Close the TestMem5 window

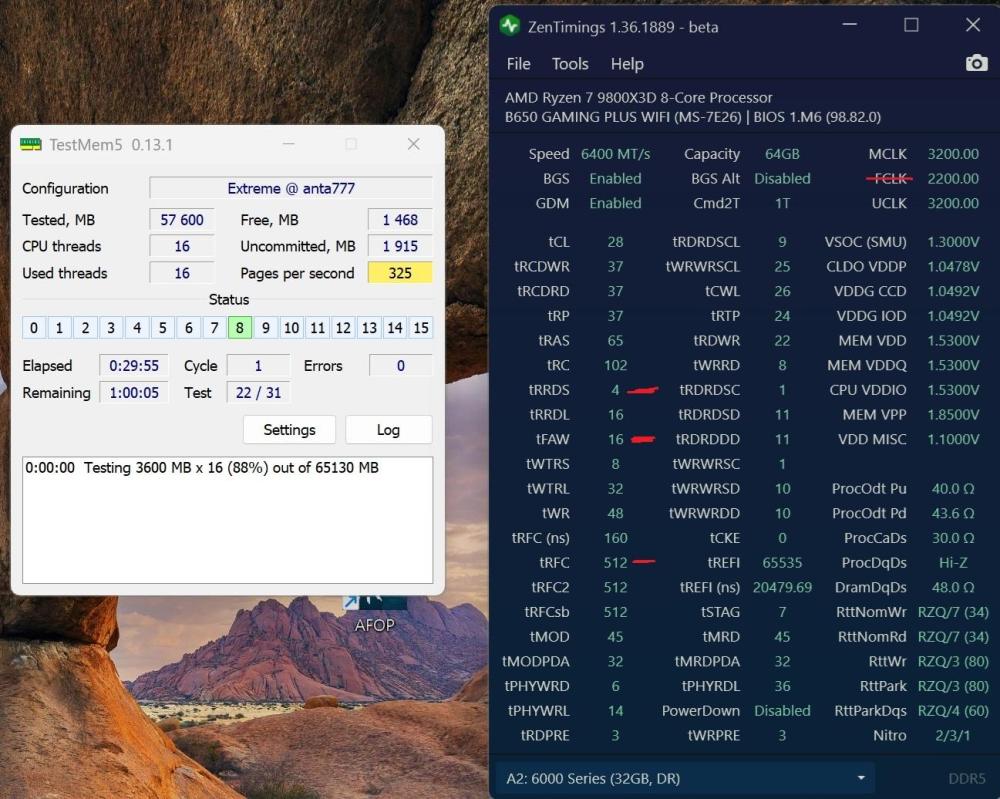[413, 145]
